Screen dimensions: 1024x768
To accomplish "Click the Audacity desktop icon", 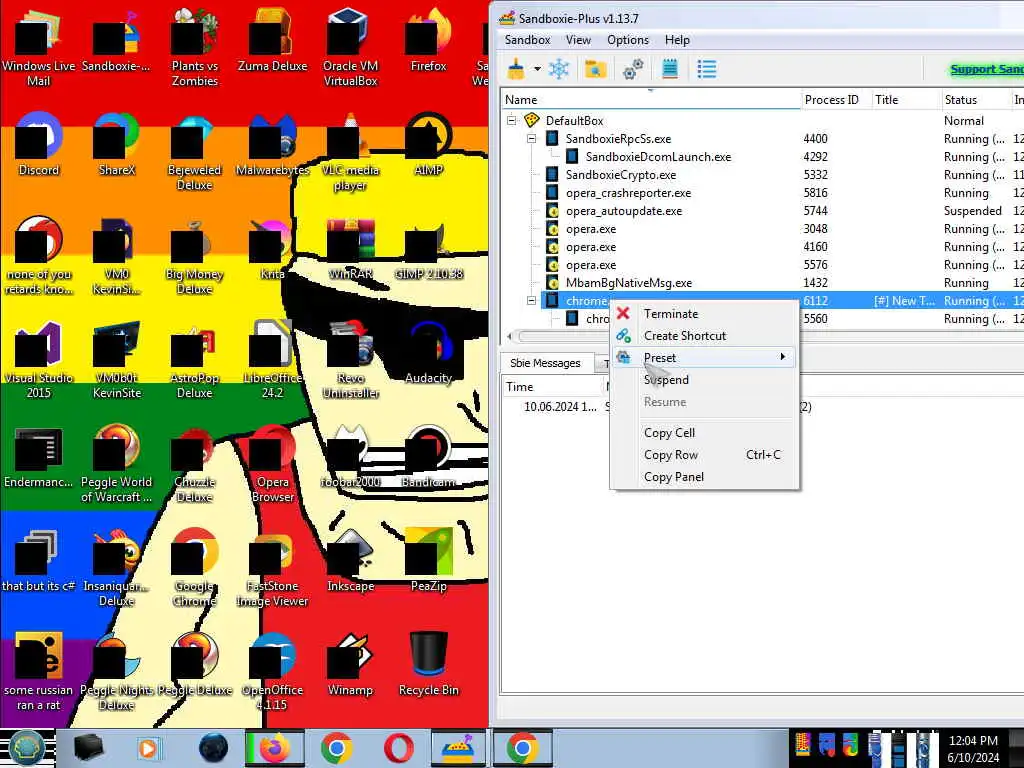I will click(x=428, y=352).
